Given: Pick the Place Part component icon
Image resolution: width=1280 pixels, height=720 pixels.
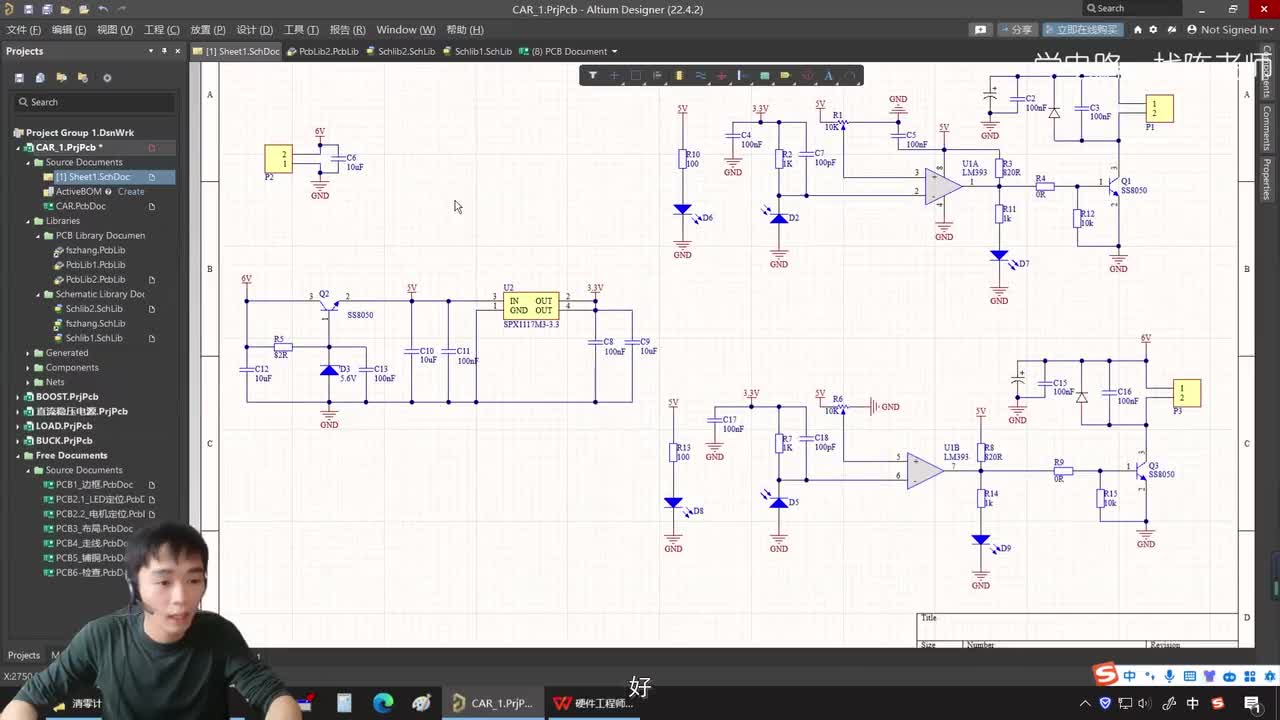Looking at the screenshot, I should 679,75.
